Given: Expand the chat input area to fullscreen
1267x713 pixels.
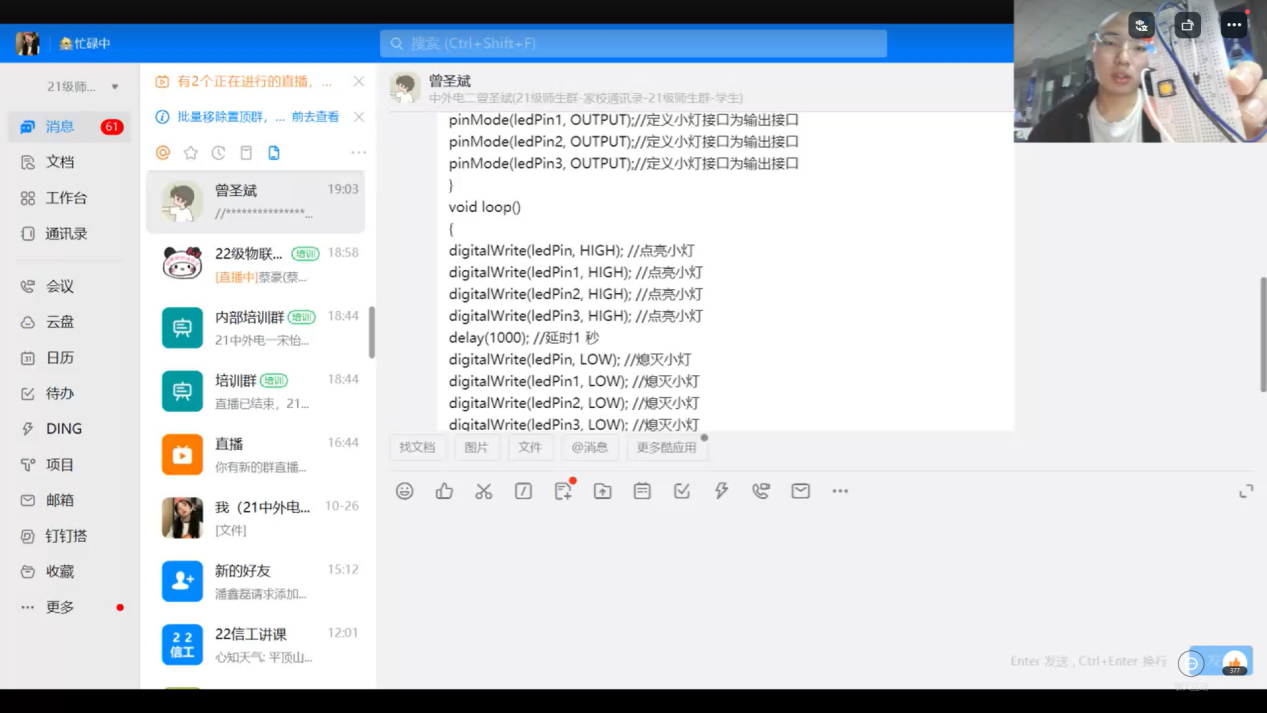Looking at the screenshot, I should click(x=1246, y=491).
